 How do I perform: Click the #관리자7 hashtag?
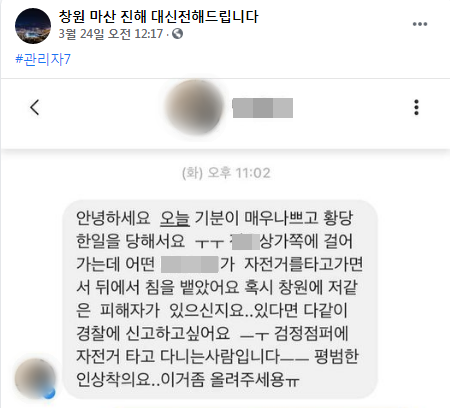pos(43,59)
